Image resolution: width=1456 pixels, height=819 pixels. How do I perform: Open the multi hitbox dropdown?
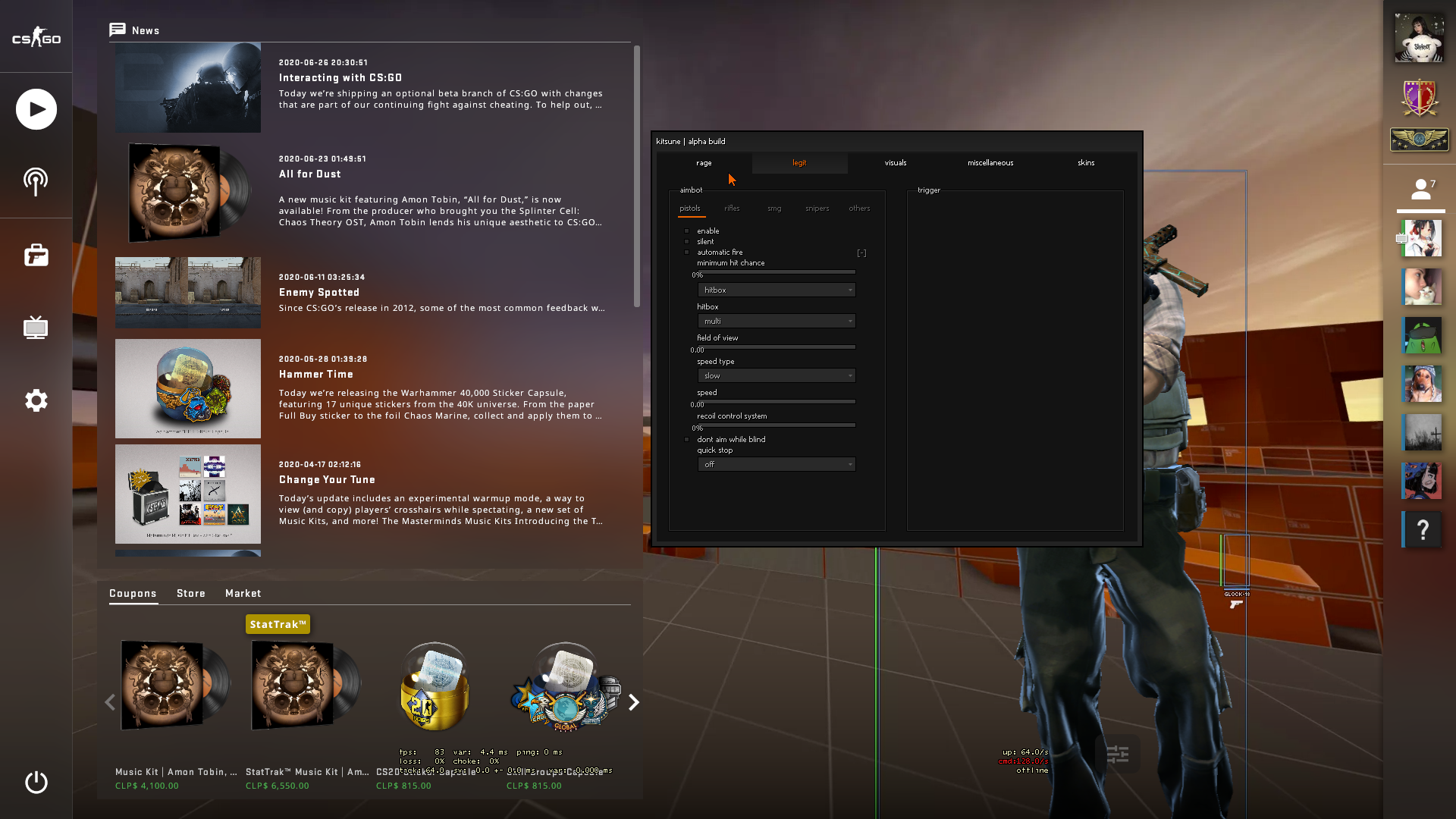click(776, 321)
